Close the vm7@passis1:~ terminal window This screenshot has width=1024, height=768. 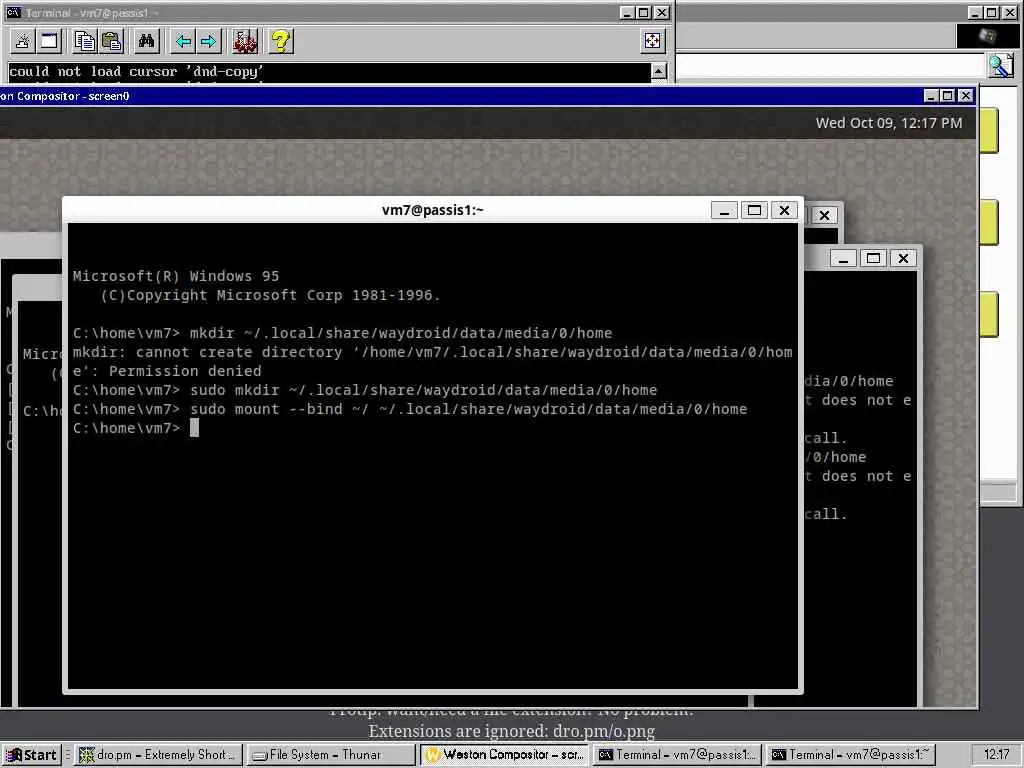pos(784,210)
